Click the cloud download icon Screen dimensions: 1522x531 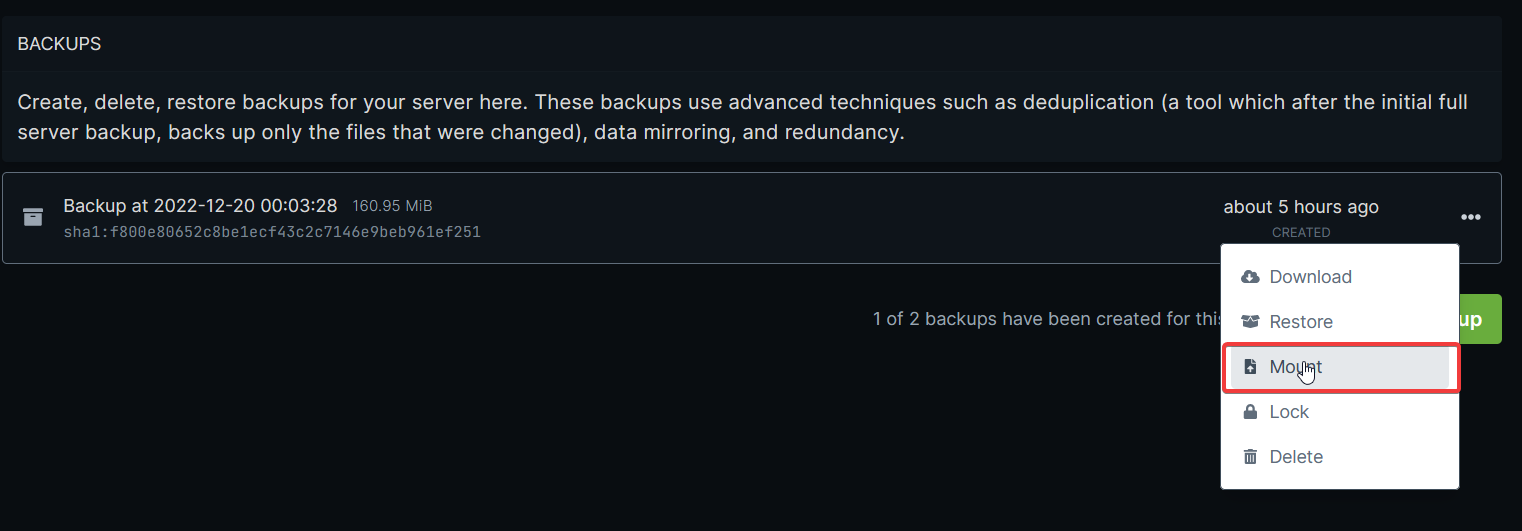pyautogui.click(x=1250, y=277)
